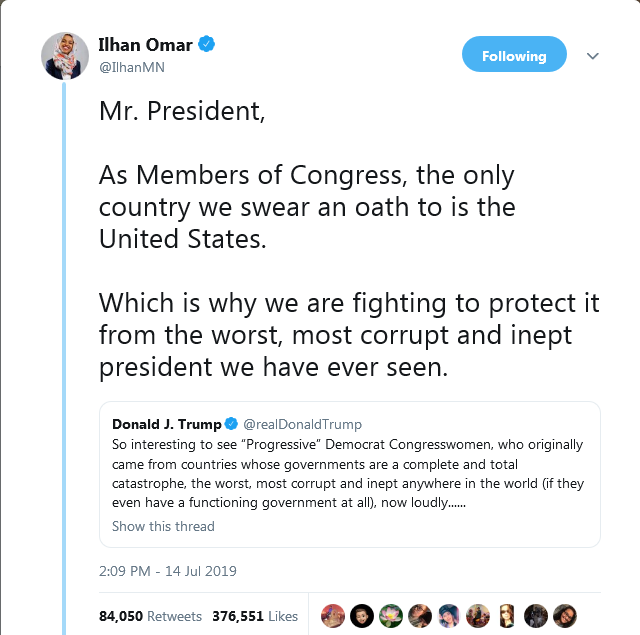Click the first liker avatar in the row
This screenshot has height=635, width=640.
click(333, 616)
